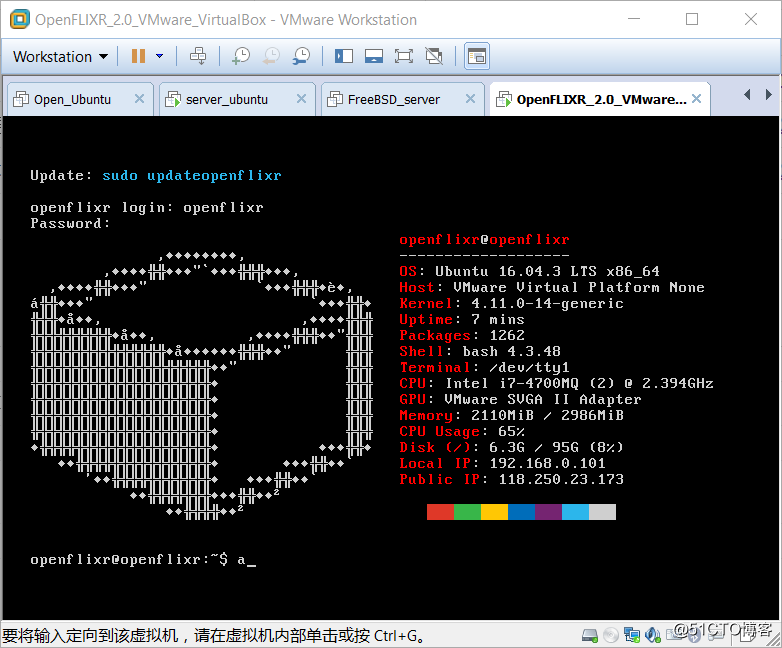782x648 pixels.
Task: Open the Workstation menu
Action: [60, 56]
